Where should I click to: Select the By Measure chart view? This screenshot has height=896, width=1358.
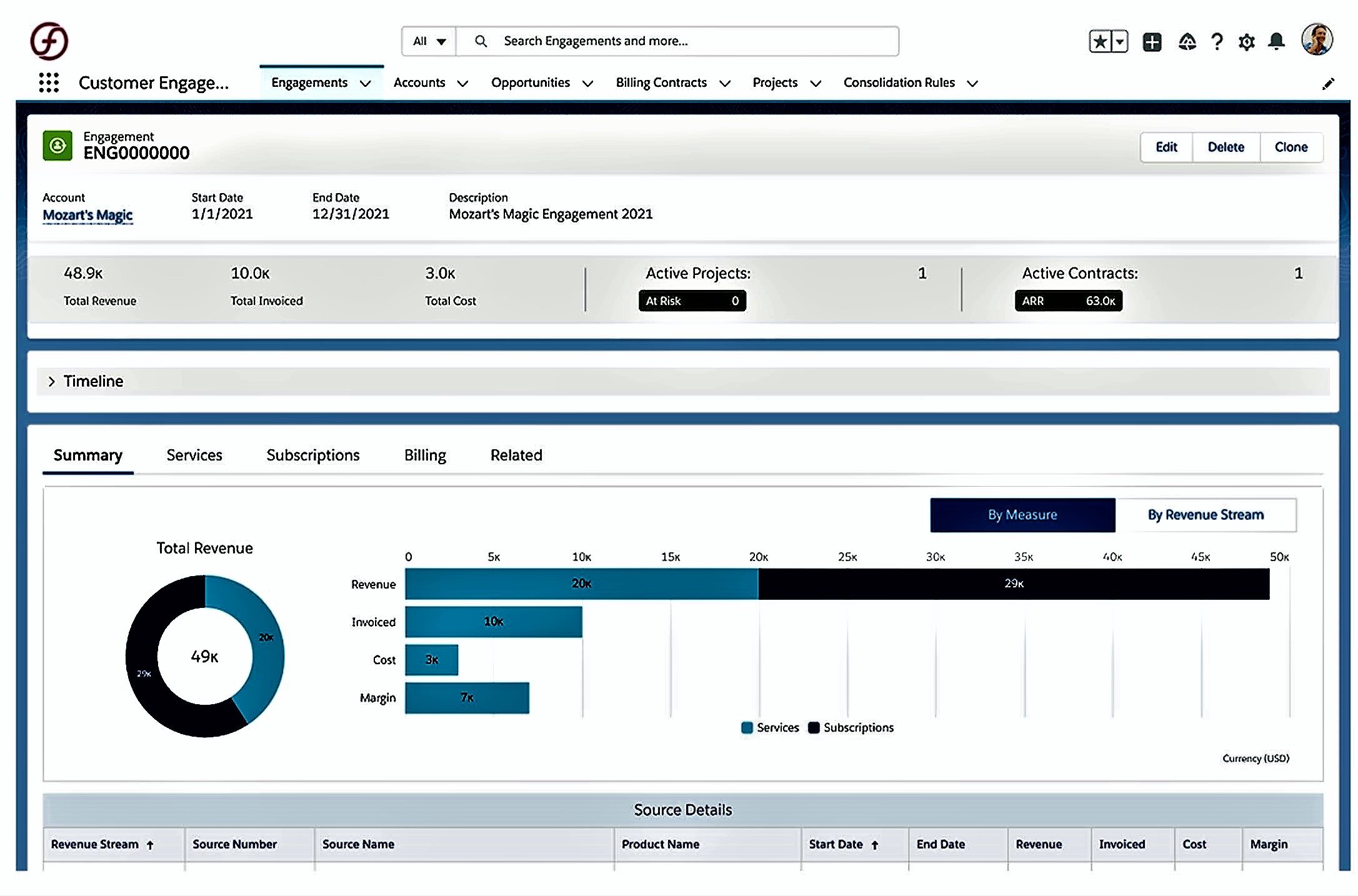coord(1022,515)
